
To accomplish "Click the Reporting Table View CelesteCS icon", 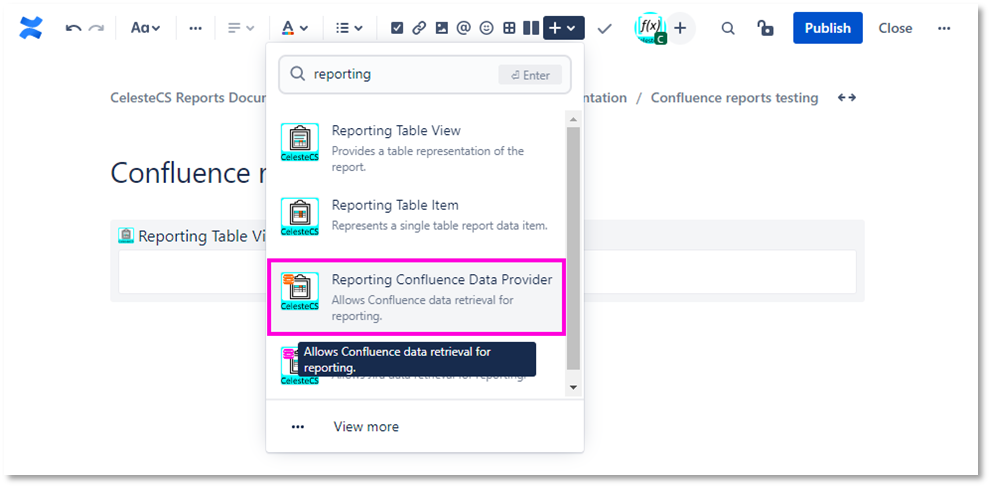I will [300, 143].
